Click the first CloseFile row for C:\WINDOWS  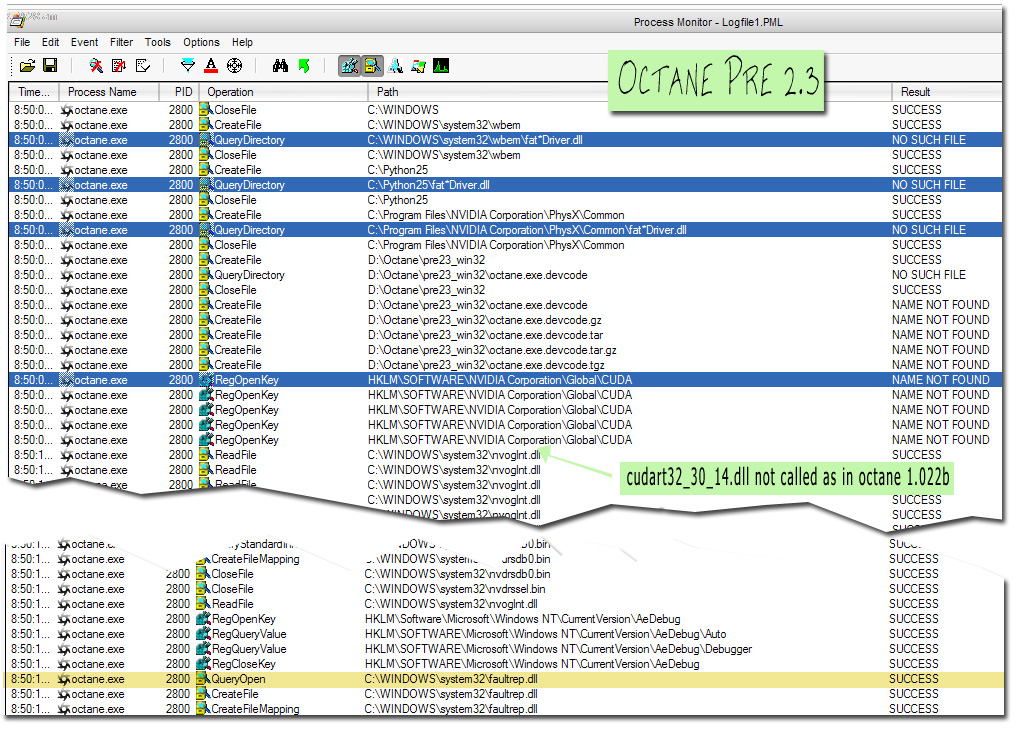coord(505,109)
